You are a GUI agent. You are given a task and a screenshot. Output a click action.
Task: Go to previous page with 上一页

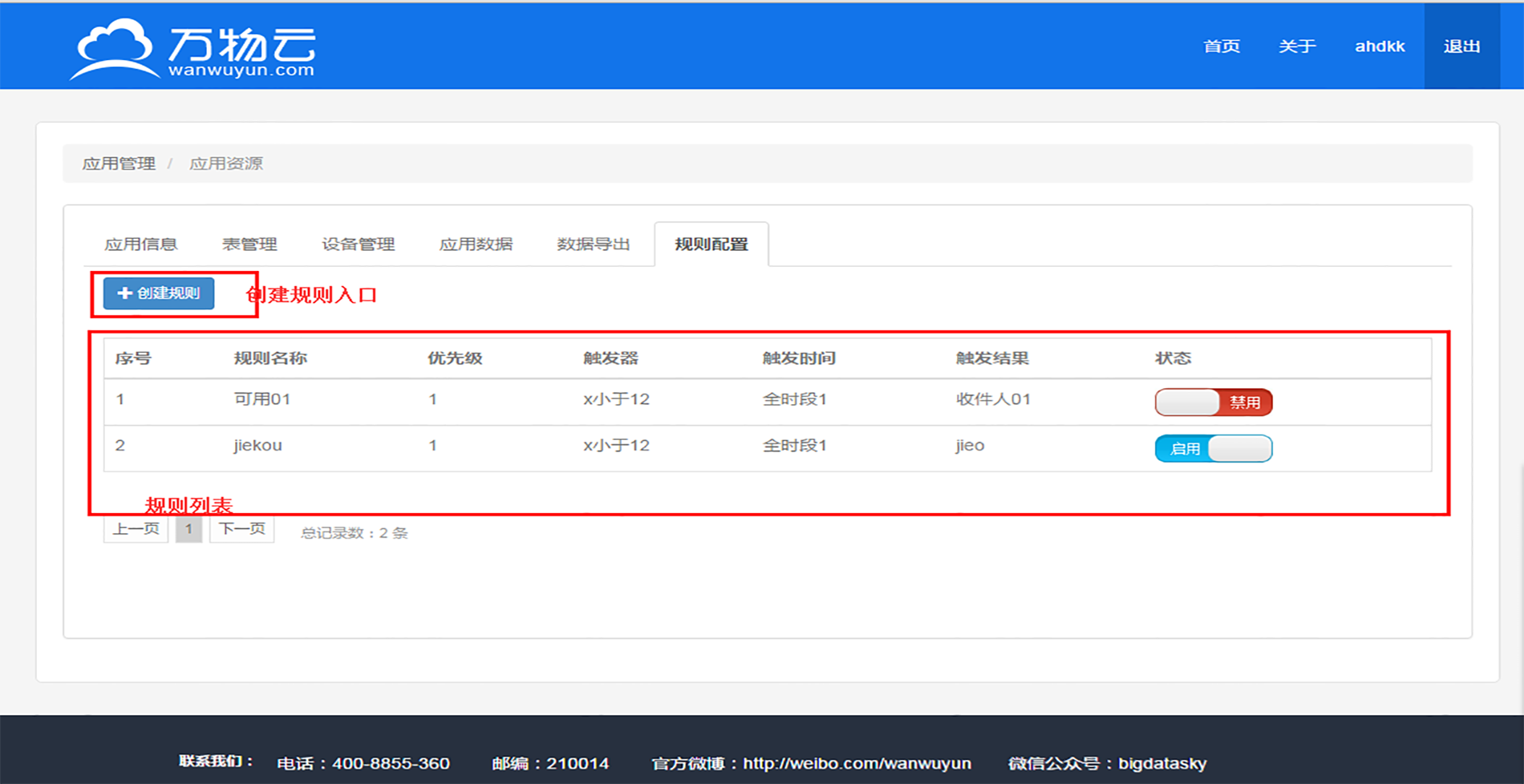[136, 529]
